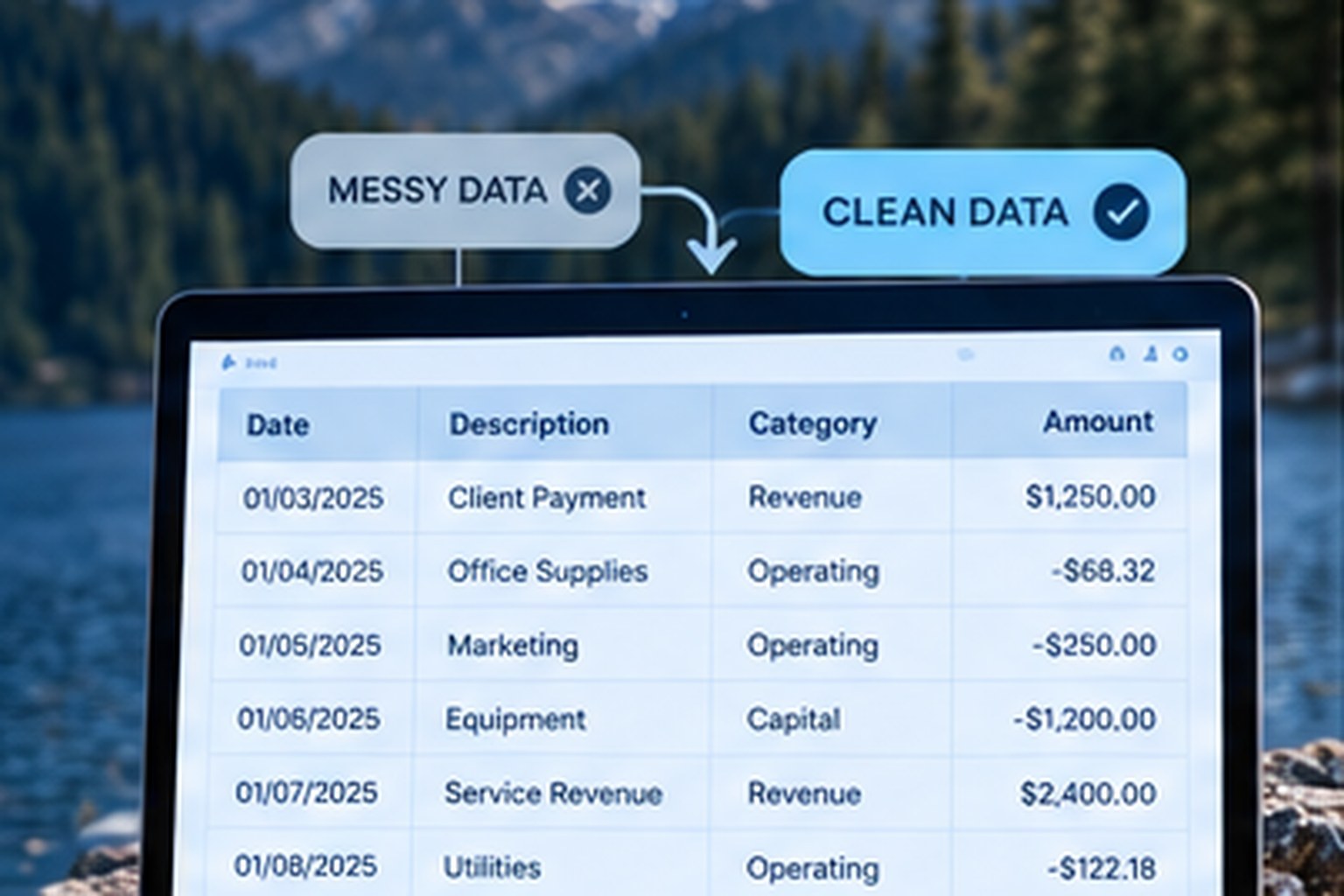Click the X icon on Messy Data
Screen dimensions: 1344x896
[588, 191]
